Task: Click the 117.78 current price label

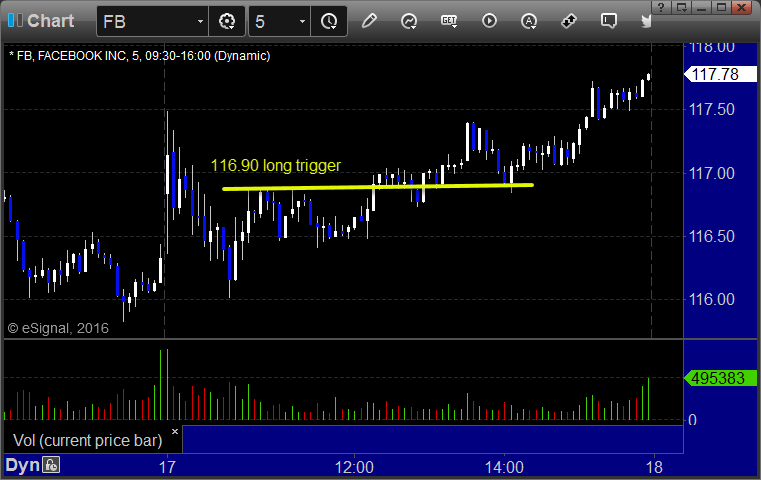Action: tap(720, 74)
